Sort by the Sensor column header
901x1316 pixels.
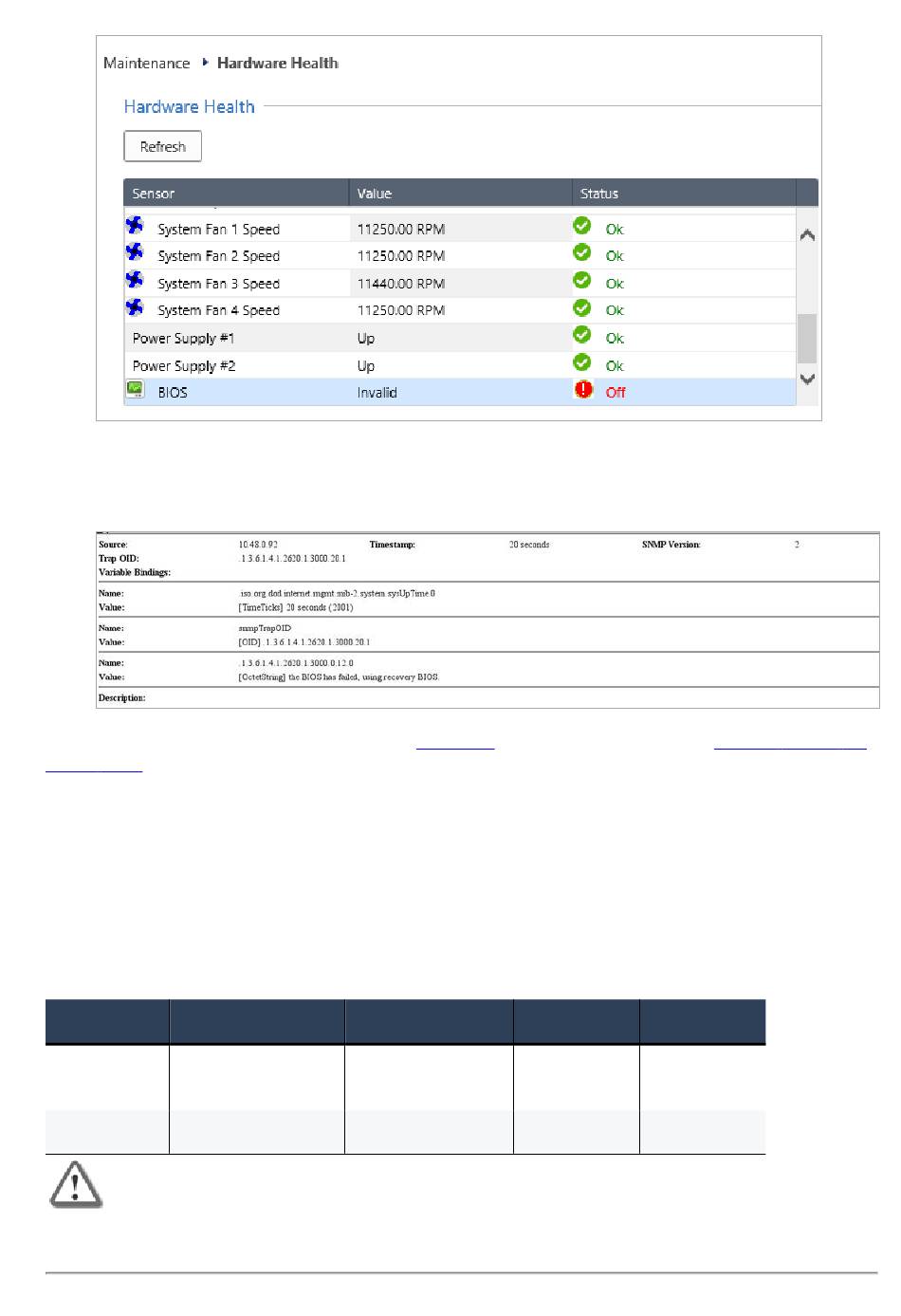tap(236, 194)
